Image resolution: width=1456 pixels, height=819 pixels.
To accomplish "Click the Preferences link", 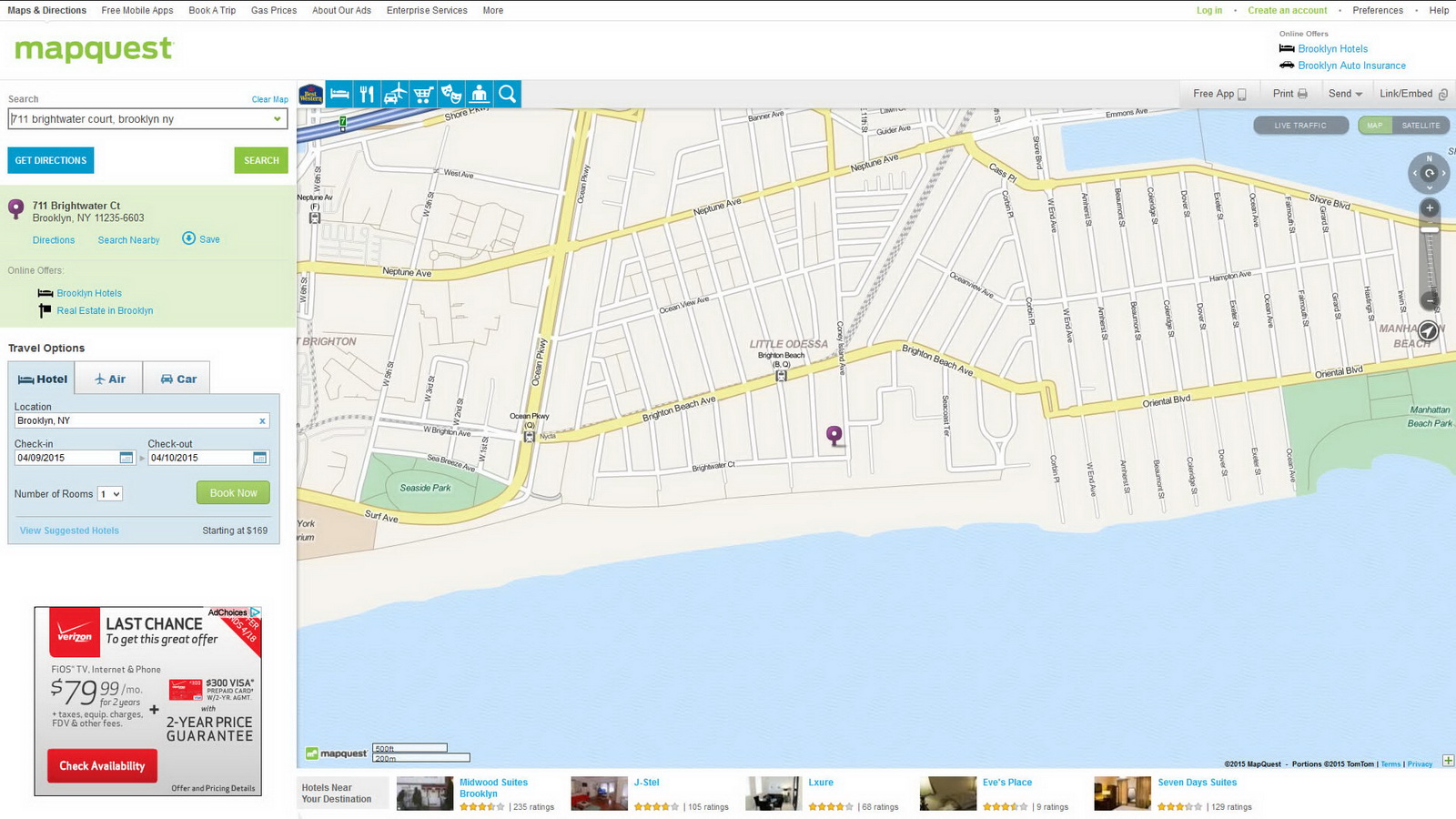I will (x=1378, y=10).
